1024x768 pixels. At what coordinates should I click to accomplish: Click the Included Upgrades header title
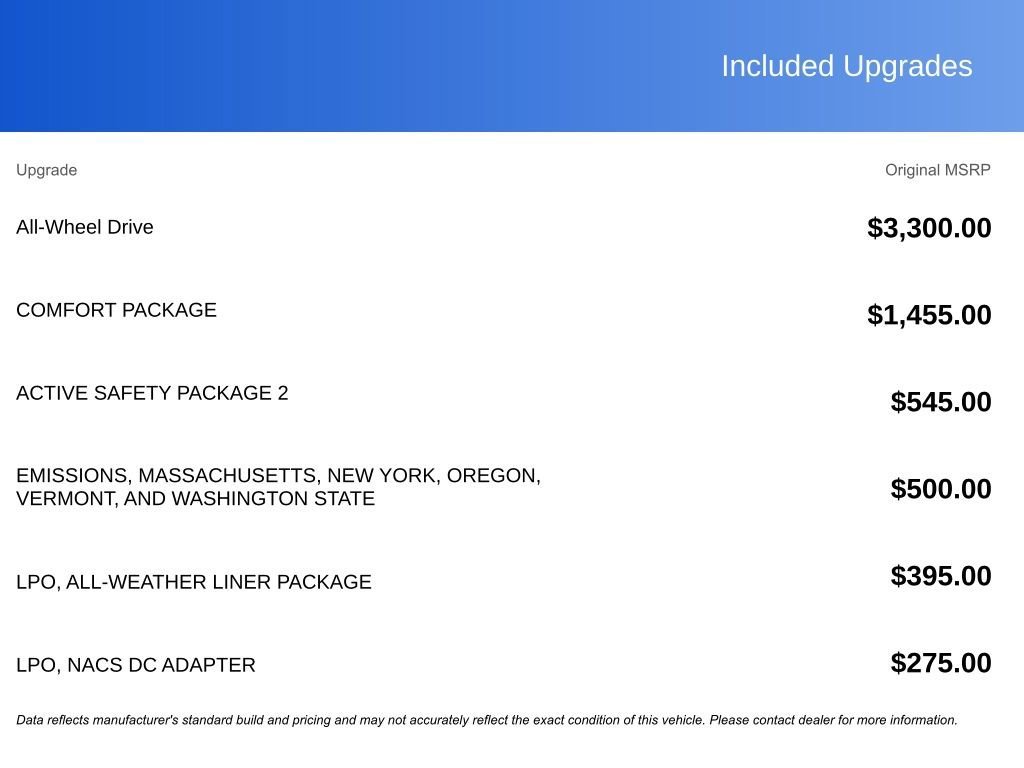846,66
